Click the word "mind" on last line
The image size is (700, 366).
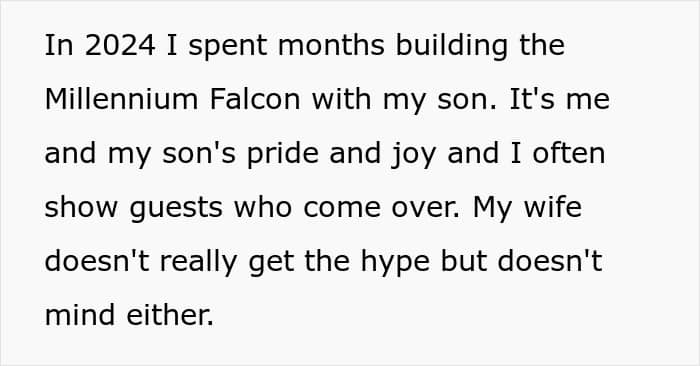(80, 315)
